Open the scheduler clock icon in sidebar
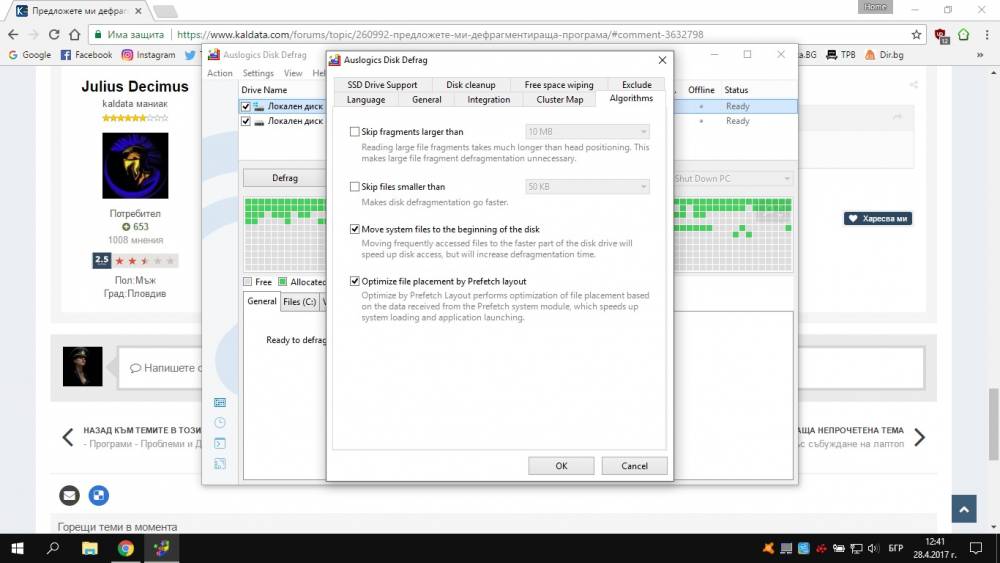The width and height of the screenshot is (1000, 563). (x=220, y=423)
